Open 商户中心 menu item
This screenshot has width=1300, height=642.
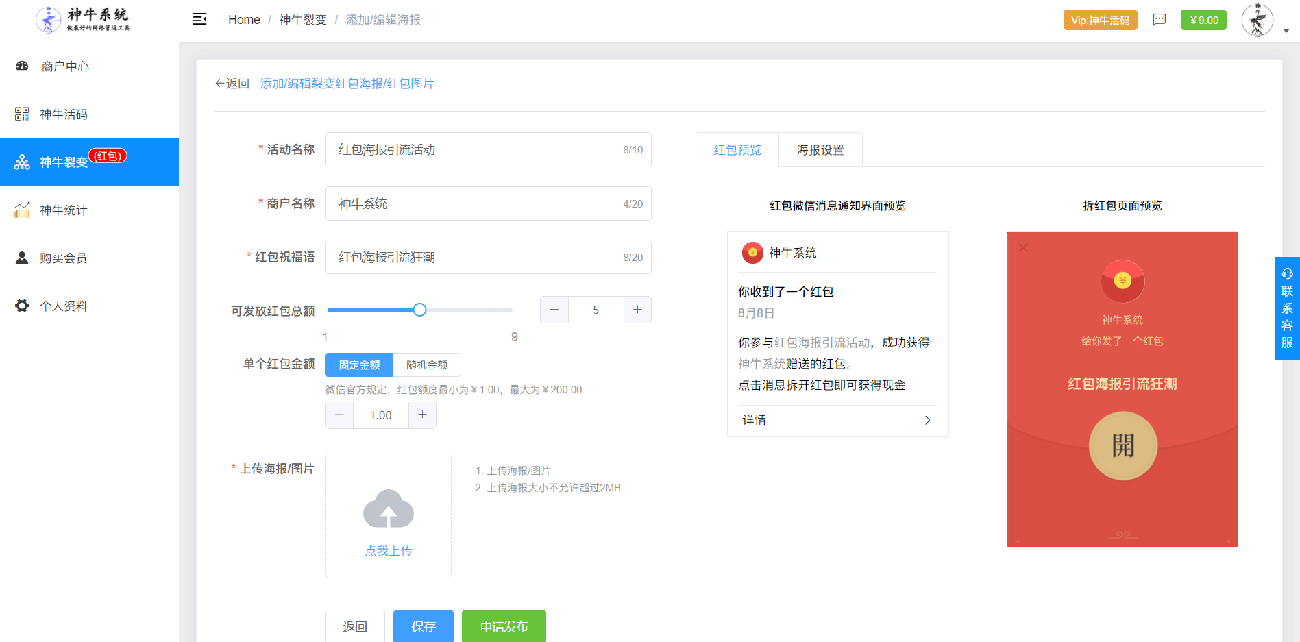pyautogui.click(x=89, y=67)
